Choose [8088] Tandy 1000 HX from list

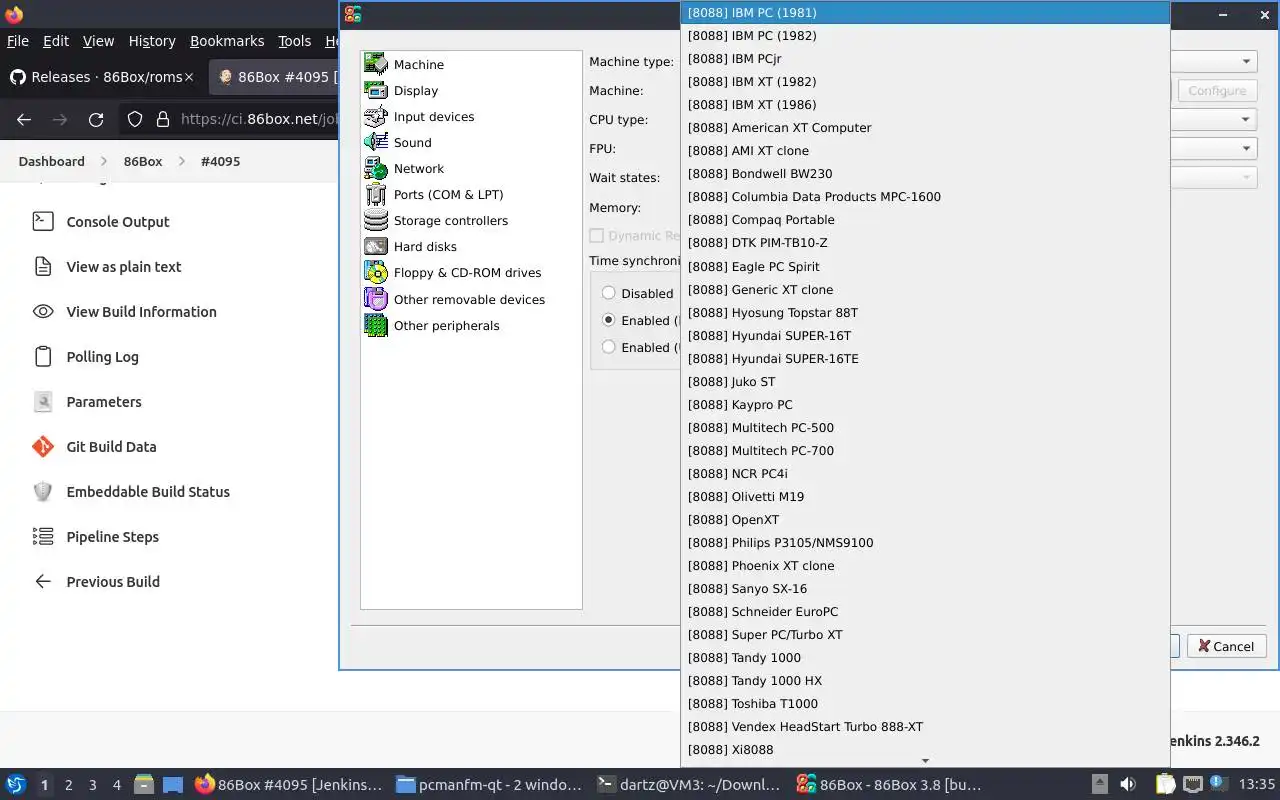pos(925,680)
